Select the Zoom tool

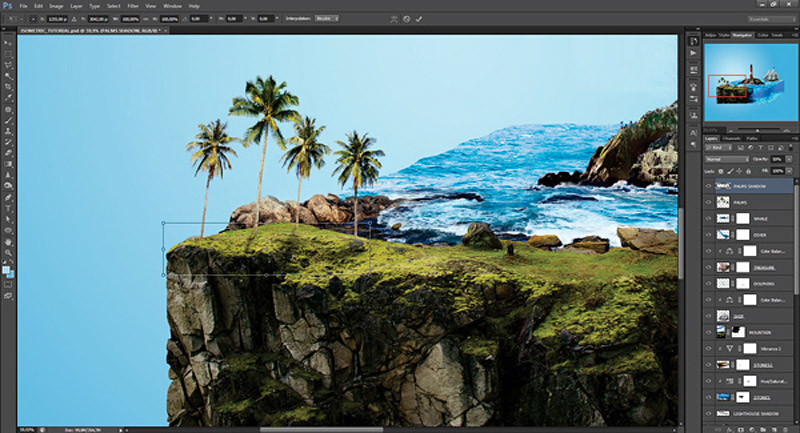click(x=8, y=252)
